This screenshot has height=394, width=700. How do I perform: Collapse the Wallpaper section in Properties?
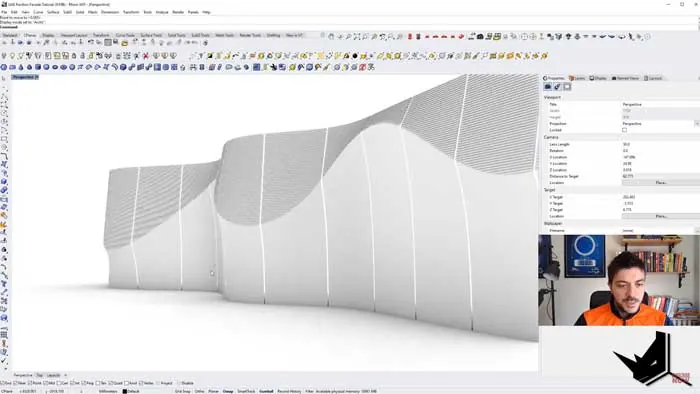click(553, 224)
